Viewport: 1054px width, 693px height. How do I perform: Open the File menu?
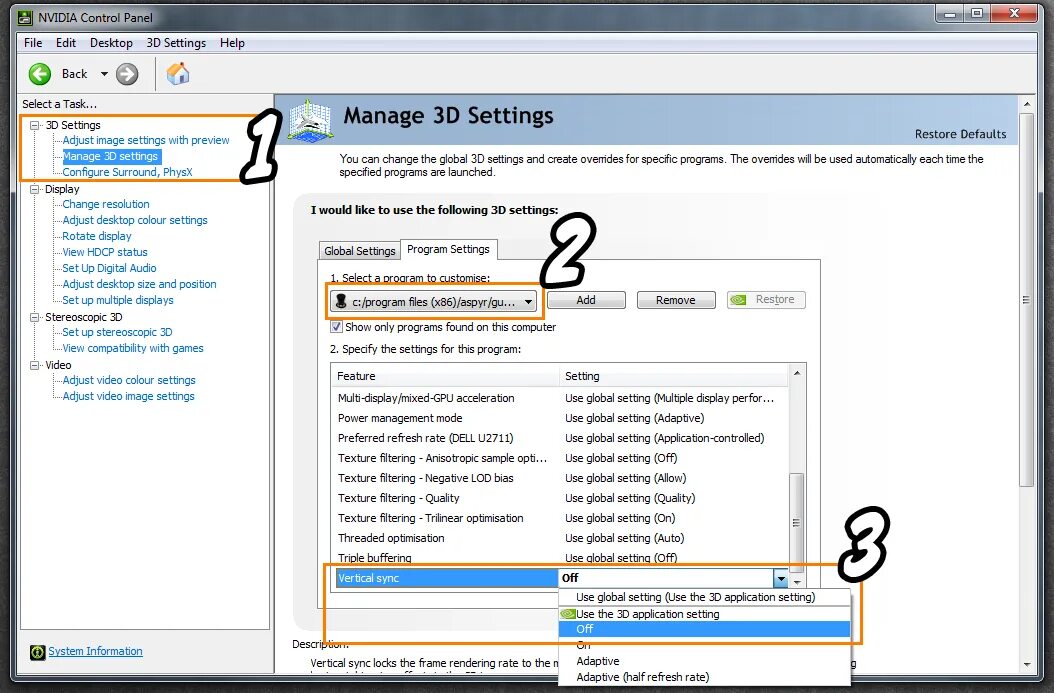pos(33,43)
